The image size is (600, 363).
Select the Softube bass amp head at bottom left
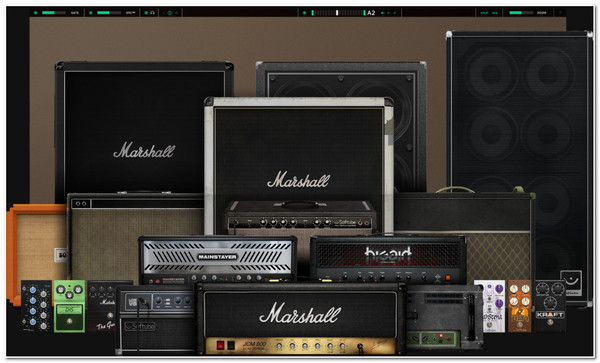[156, 319]
